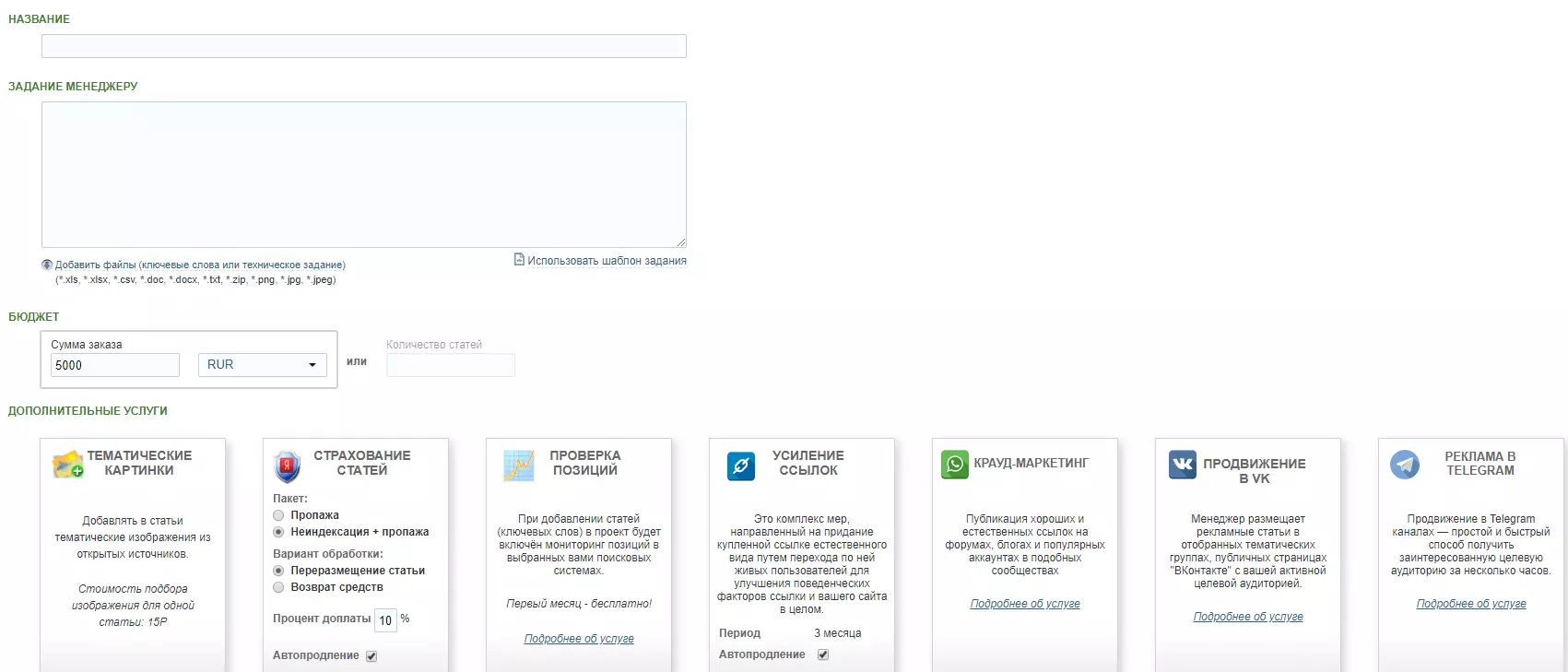Screen dimensions: 1568x672
Task: Click the link boosting blue icon
Action: click(x=741, y=466)
